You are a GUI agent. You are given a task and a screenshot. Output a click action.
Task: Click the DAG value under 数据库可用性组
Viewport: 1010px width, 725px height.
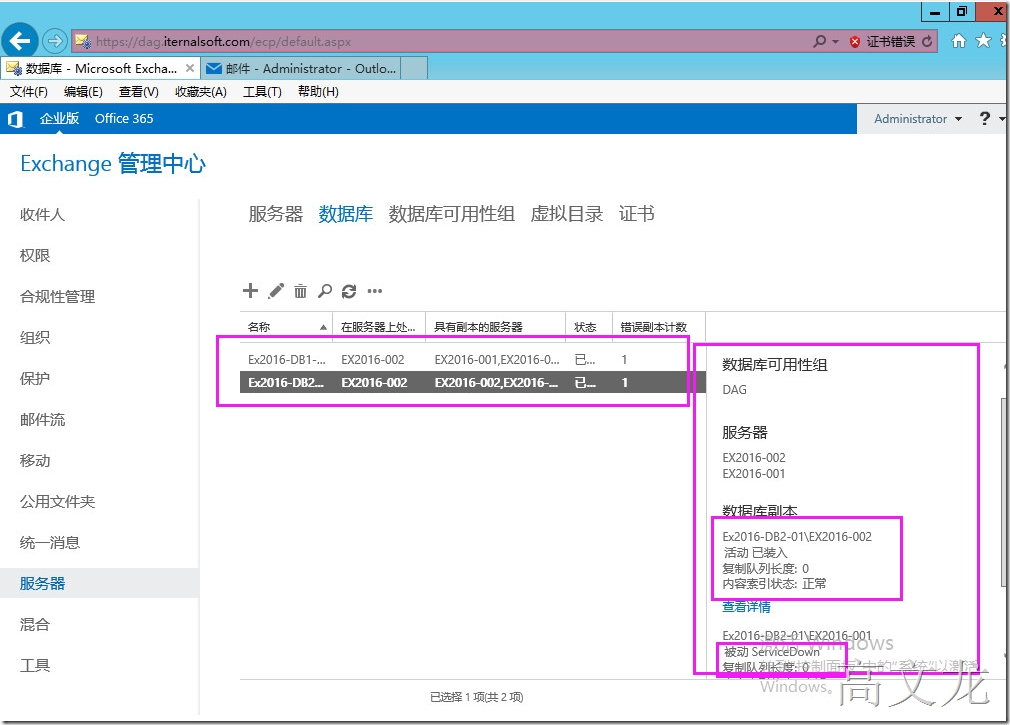(x=734, y=390)
